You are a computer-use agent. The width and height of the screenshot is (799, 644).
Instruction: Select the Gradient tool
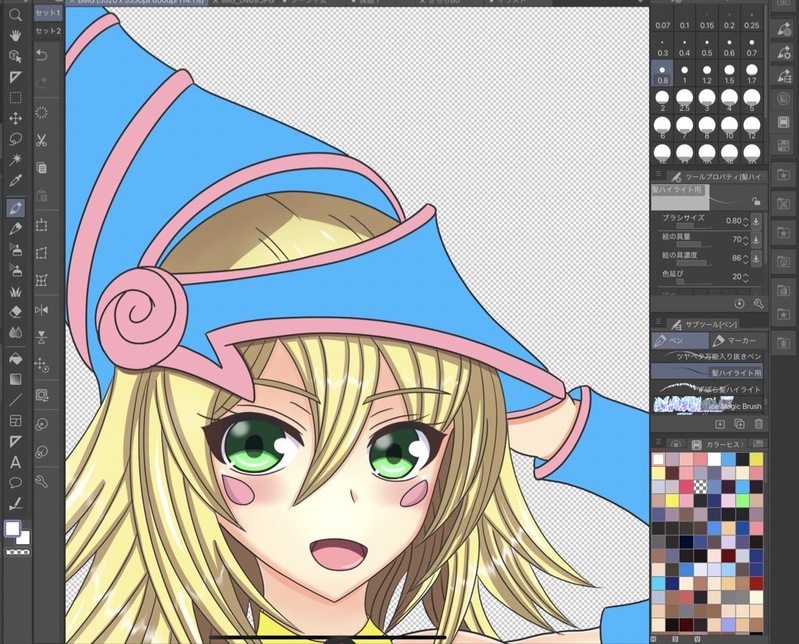[15, 379]
